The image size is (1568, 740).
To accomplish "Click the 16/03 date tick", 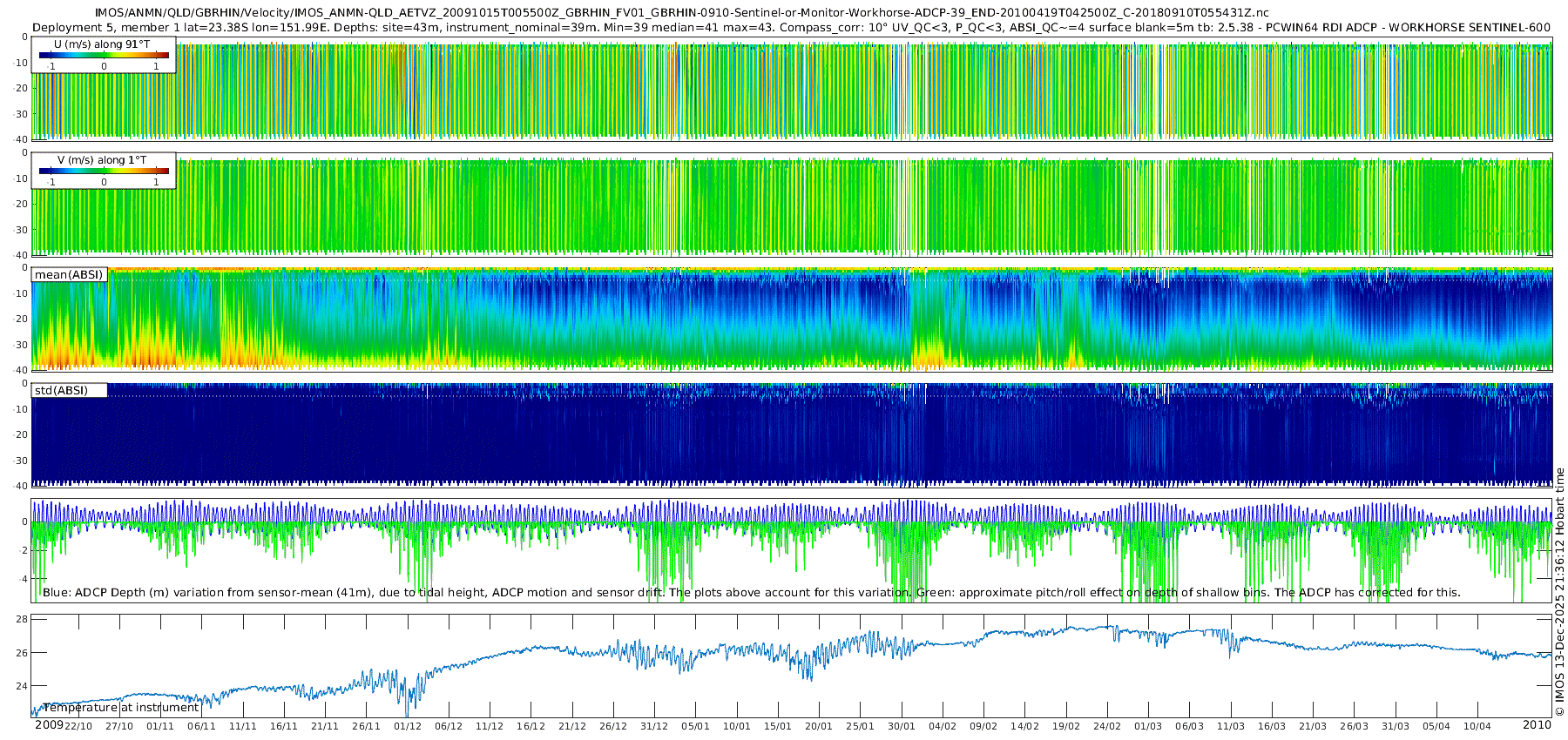I will click(x=1271, y=726).
